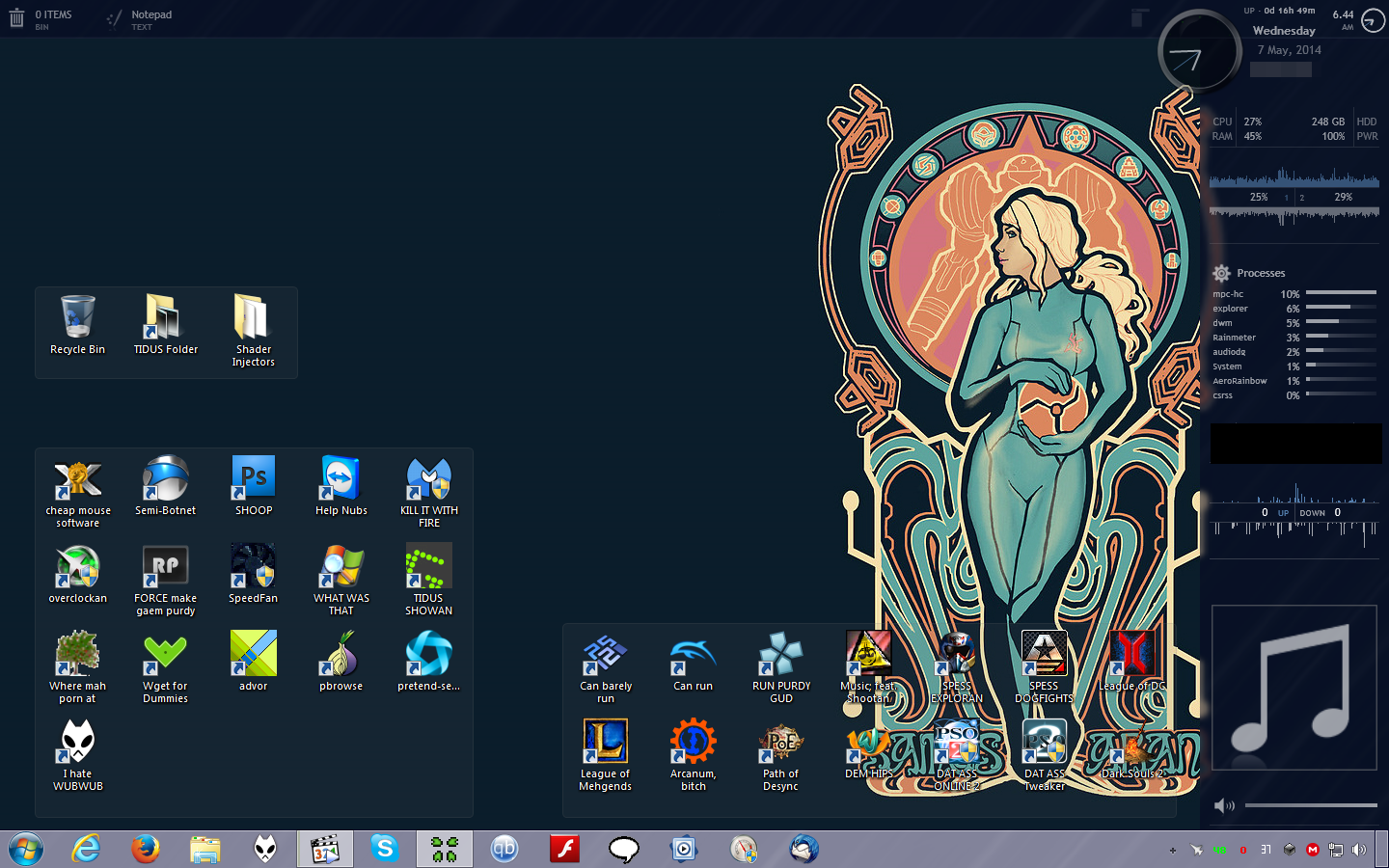Select the Path of Desync shortcut
Viewport: 1389px width, 868px height.
click(x=781, y=756)
